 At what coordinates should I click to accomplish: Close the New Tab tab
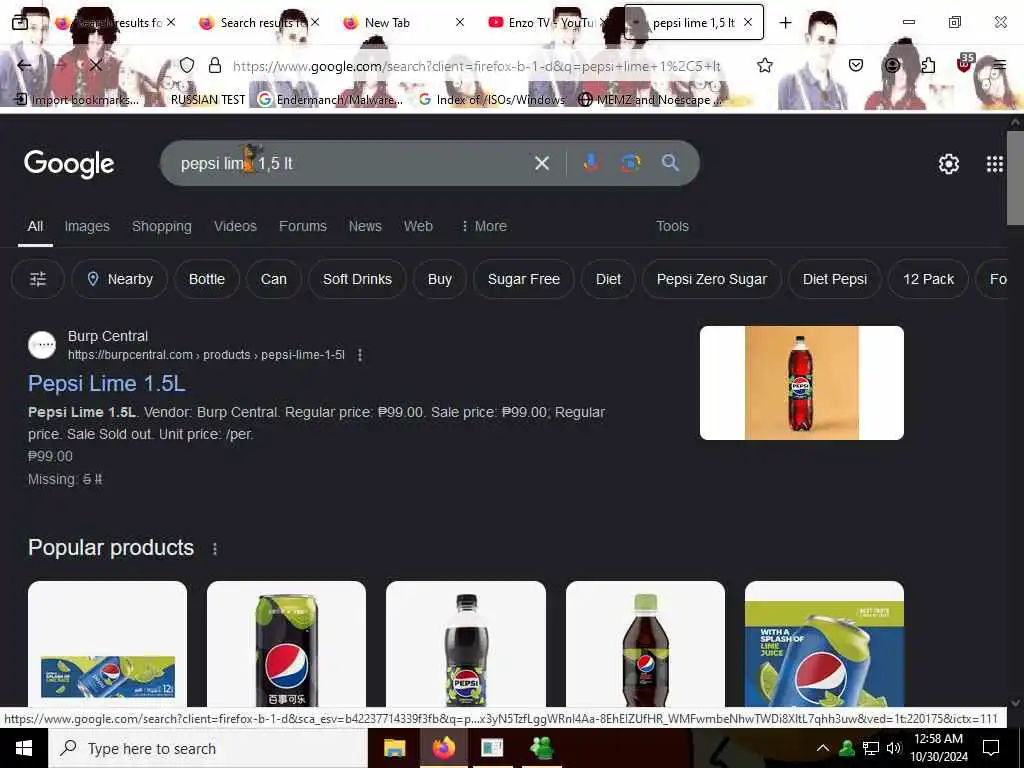click(x=460, y=23)
